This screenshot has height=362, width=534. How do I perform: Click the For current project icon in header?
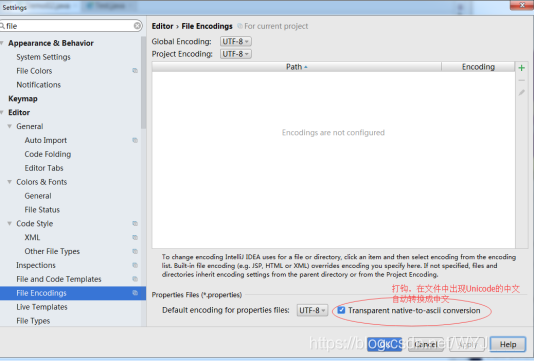click(x=240, y=26)
